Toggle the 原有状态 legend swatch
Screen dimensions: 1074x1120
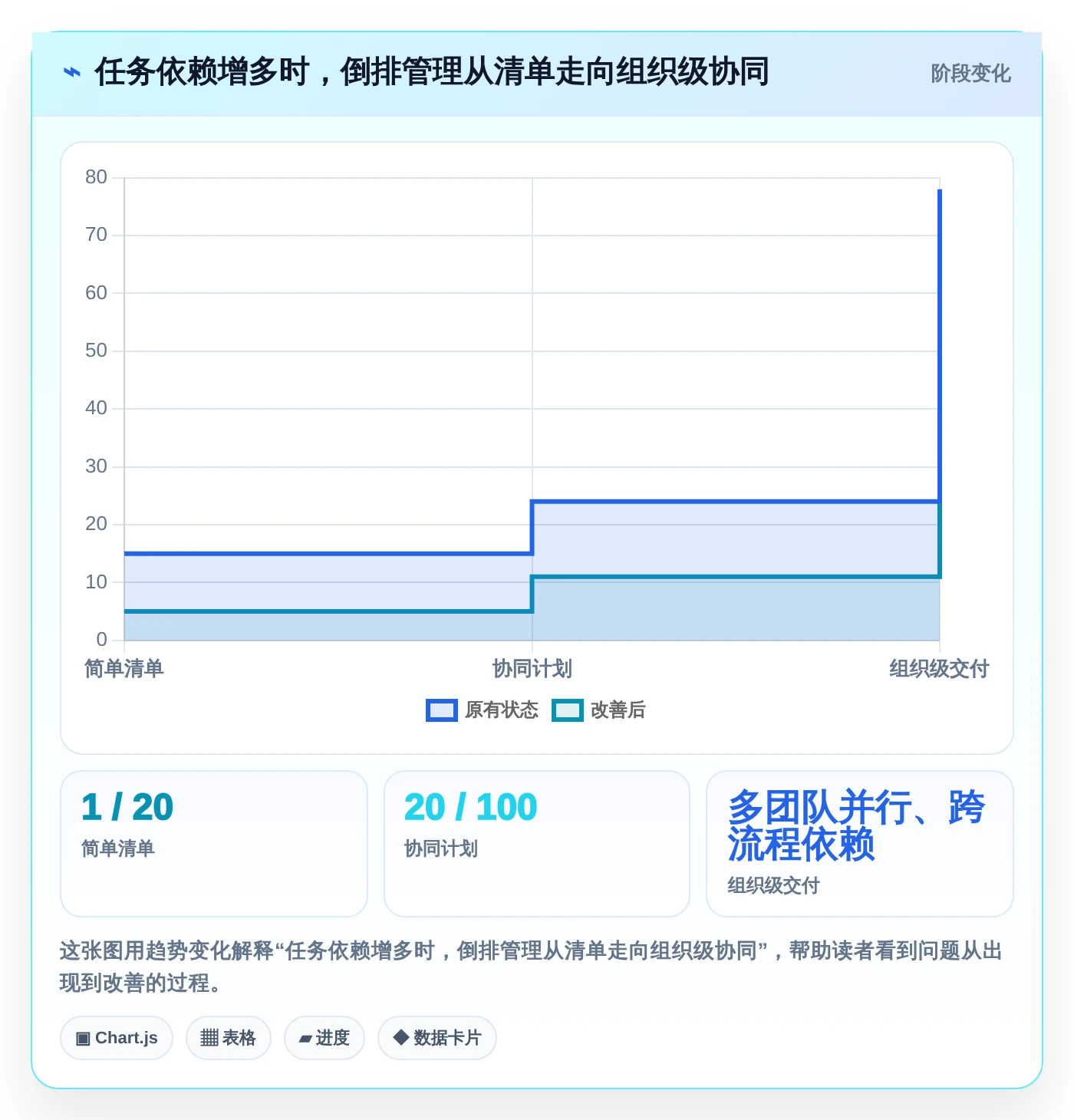coord(441,710)
